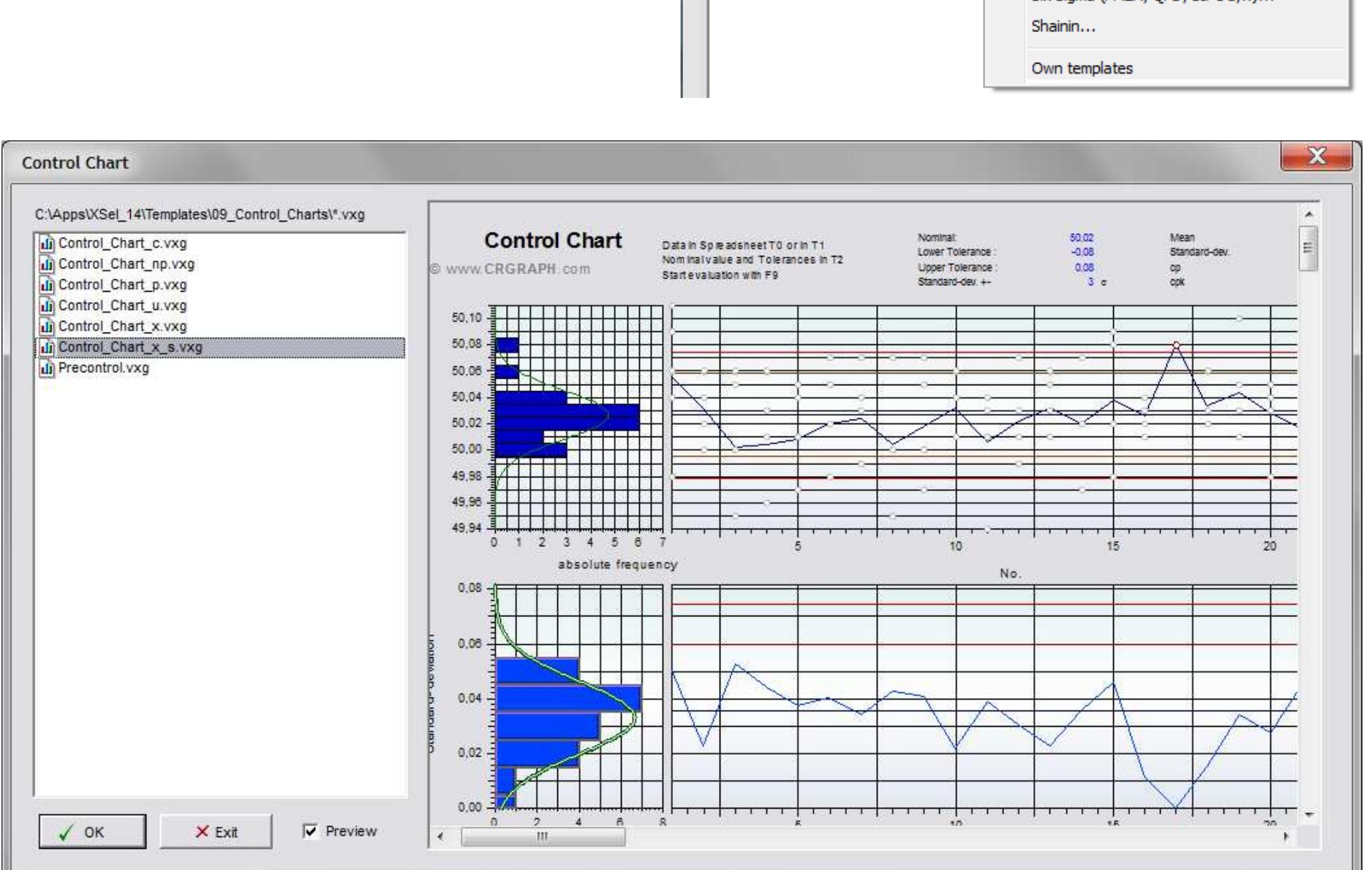Select Control_Chart_u.vxg file icon
Viewport: 1372px width, 870px height.
coord(48,306)
